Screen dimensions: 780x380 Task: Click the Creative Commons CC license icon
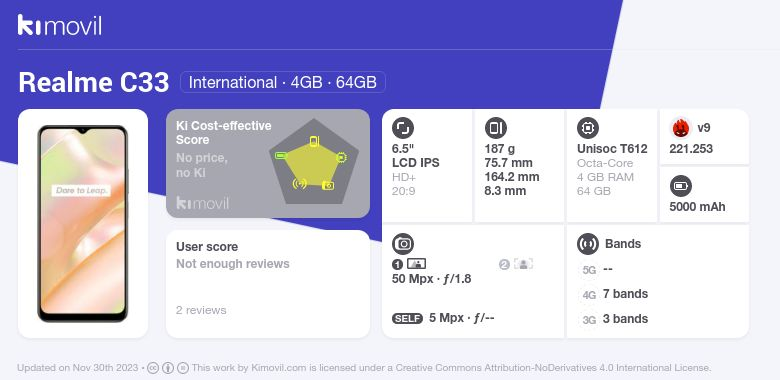point(153,368)
